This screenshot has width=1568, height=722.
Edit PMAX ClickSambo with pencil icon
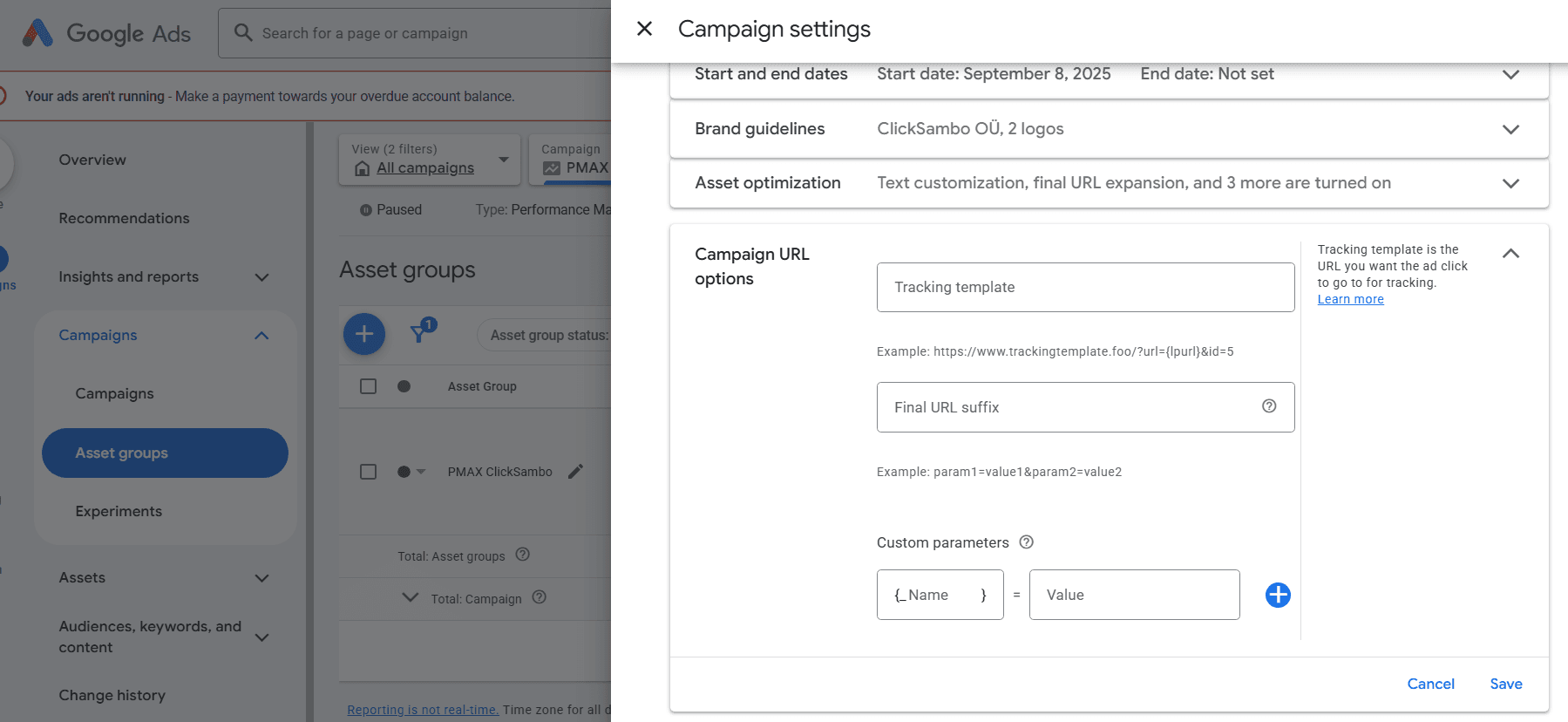click(575, 472)
